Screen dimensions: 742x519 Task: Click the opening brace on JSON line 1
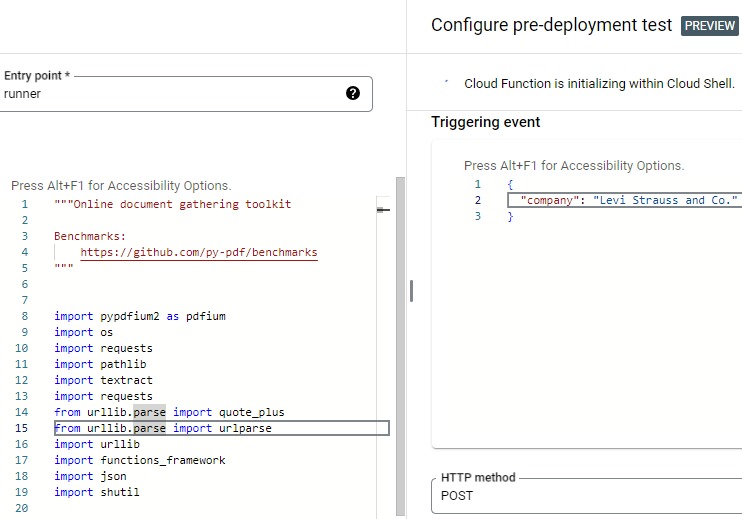(510, 184)
